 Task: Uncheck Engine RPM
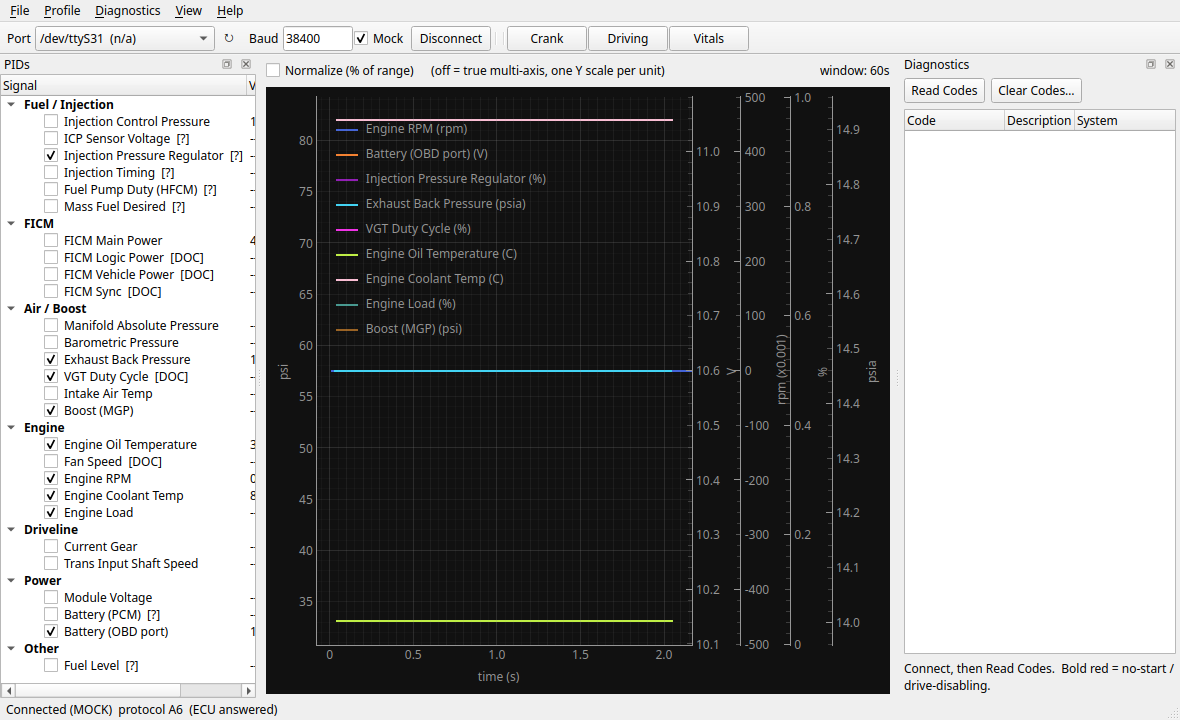[x=51, y=478]
